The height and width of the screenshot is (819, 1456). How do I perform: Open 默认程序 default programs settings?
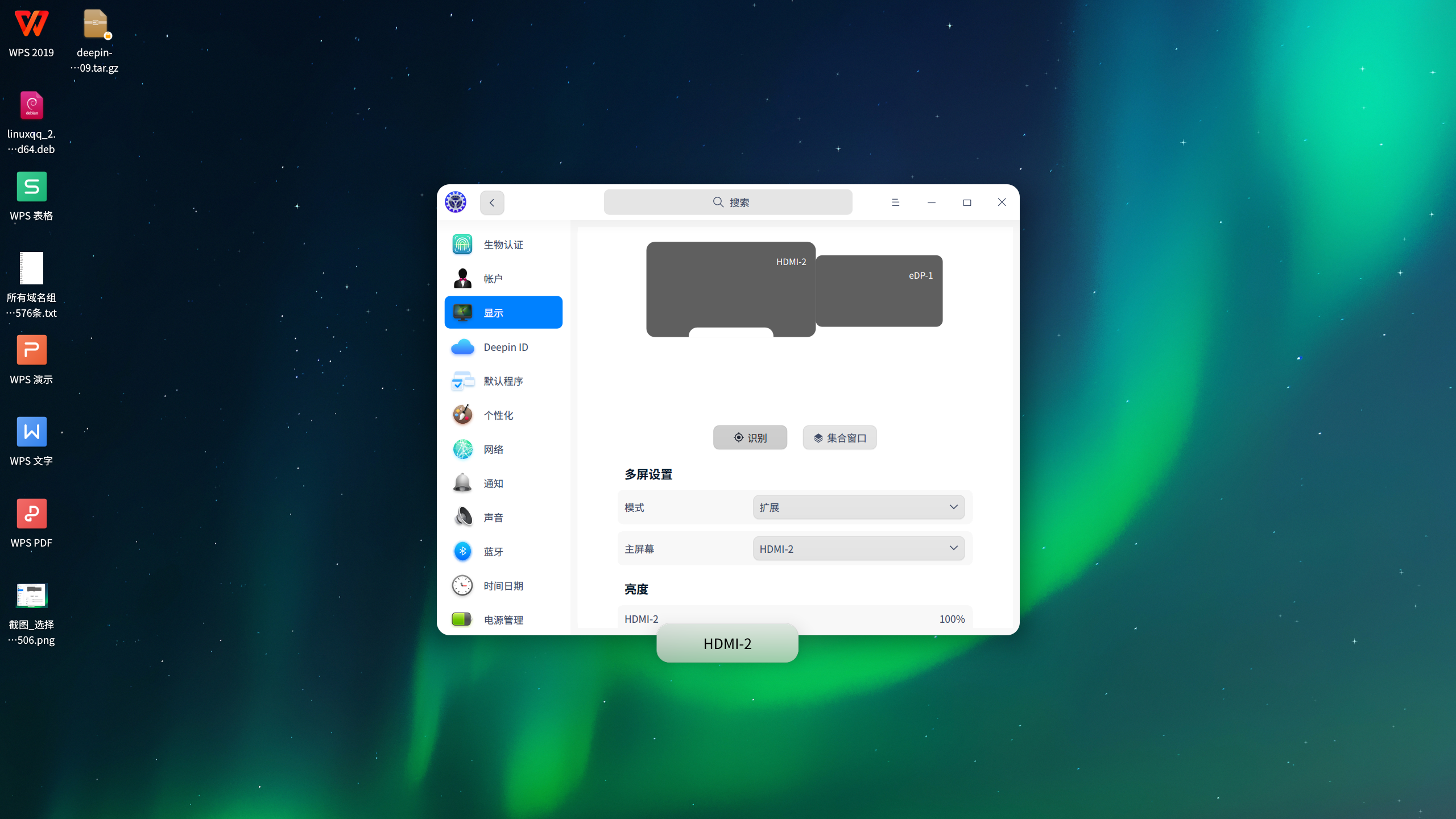[503, 380]
